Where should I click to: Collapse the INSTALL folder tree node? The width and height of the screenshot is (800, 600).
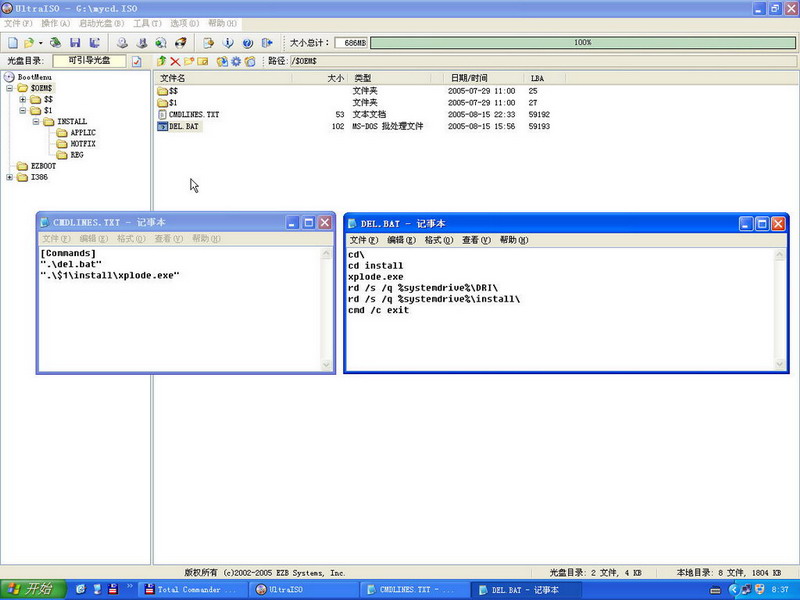tap(36, 122)
